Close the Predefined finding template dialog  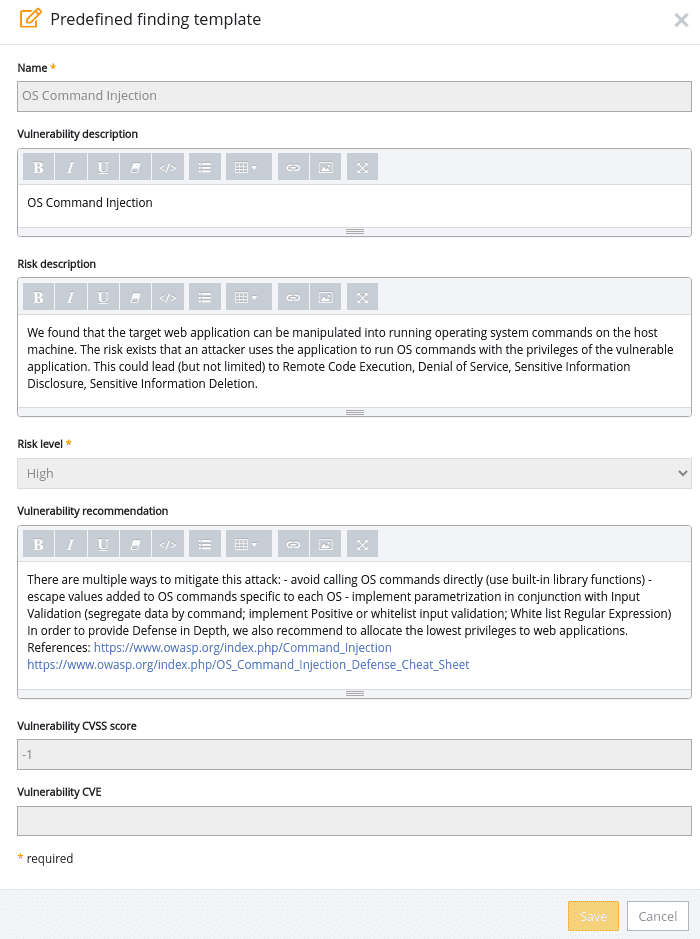click(680, 18)
